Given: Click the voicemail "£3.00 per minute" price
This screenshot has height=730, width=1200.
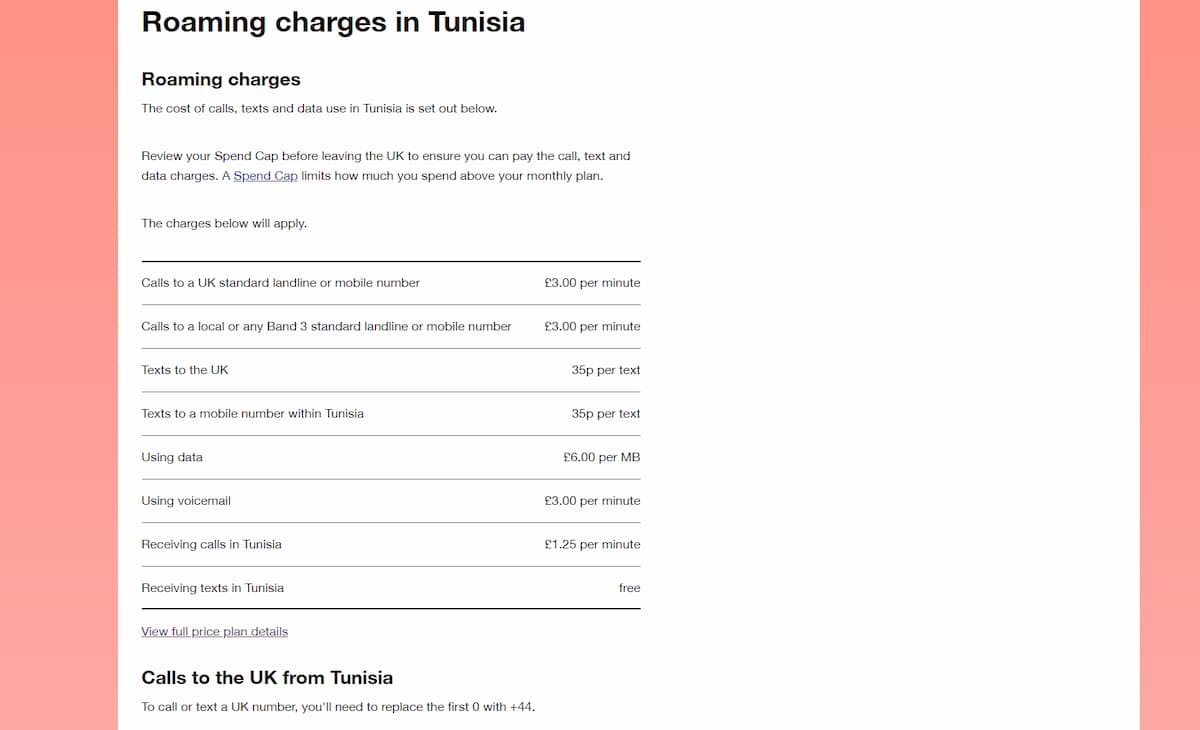Looking at the screenshot, I should click(x=592, y=501).
